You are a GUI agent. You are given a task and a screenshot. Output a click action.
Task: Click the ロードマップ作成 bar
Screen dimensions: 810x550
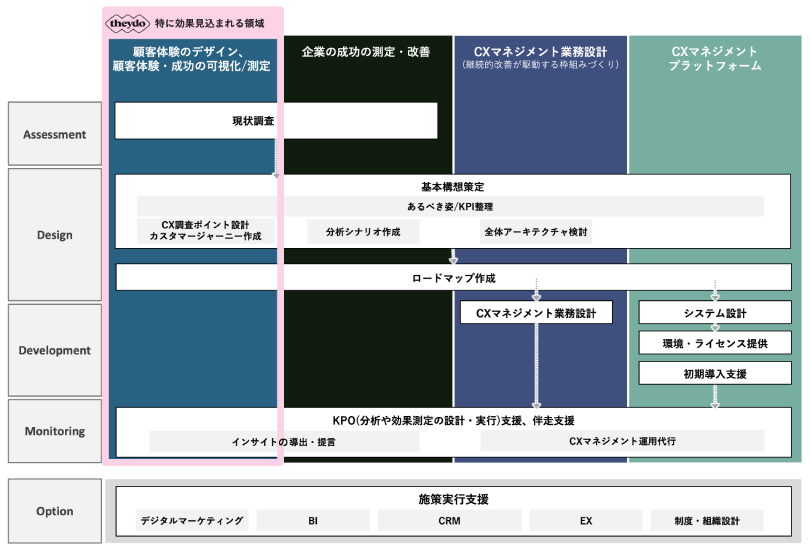[454, 278]
